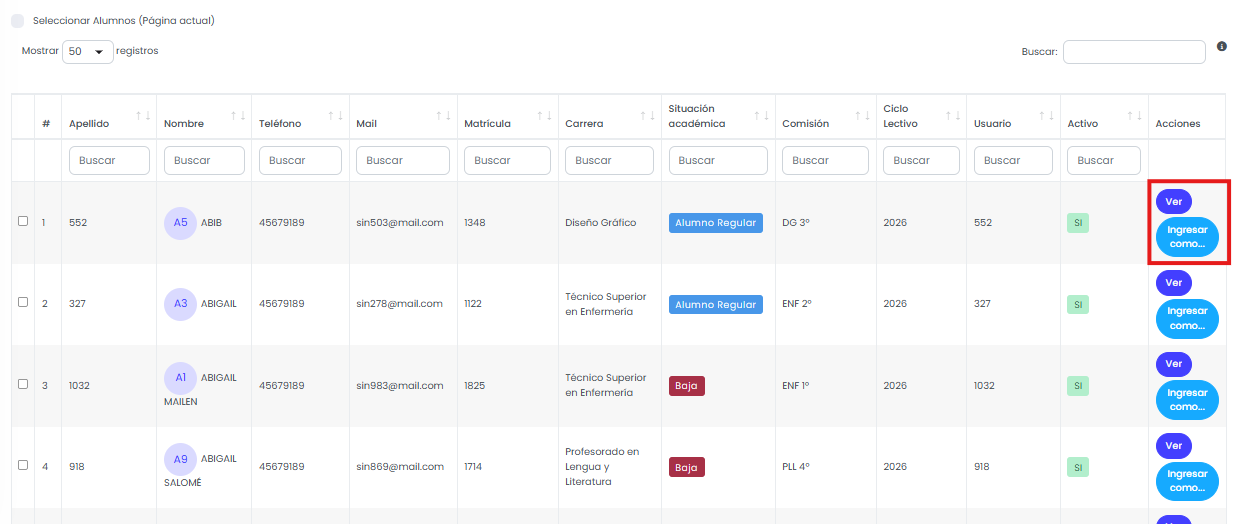Click the email sin503@mail.com
The width and height of the screenshot is (1240, 524).
[399, 223]
